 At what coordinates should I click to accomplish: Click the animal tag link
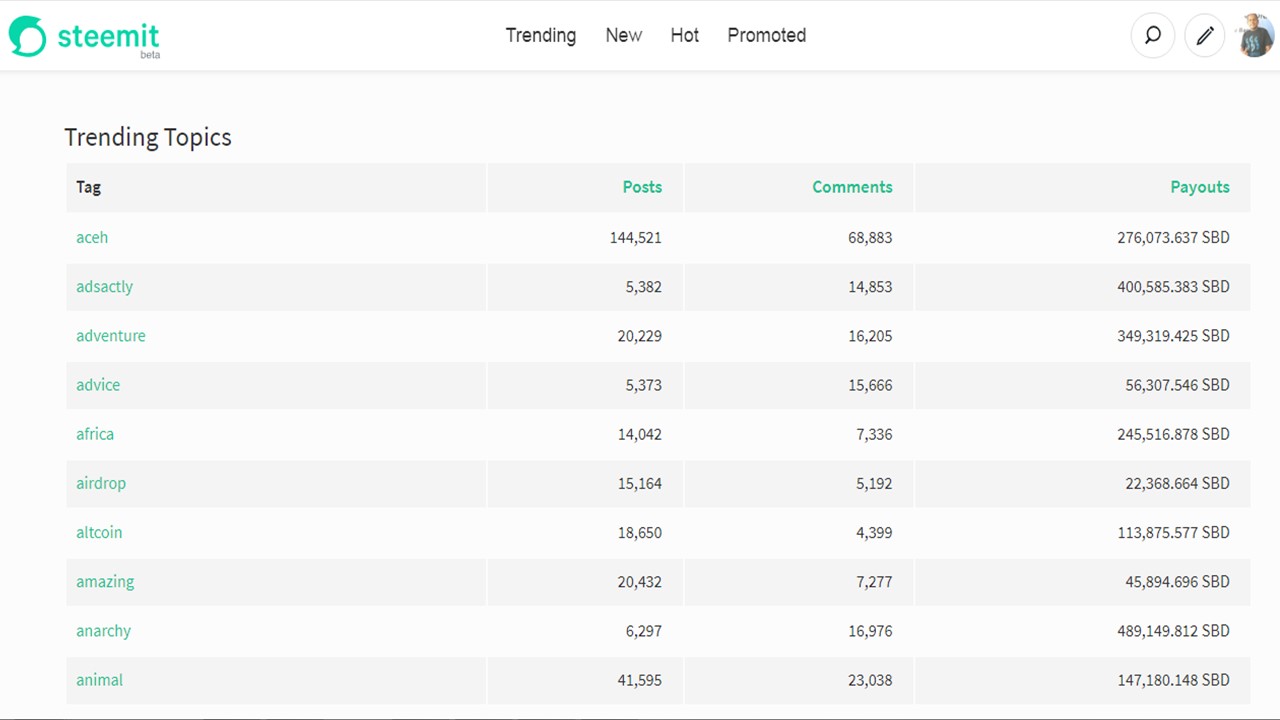99,680
